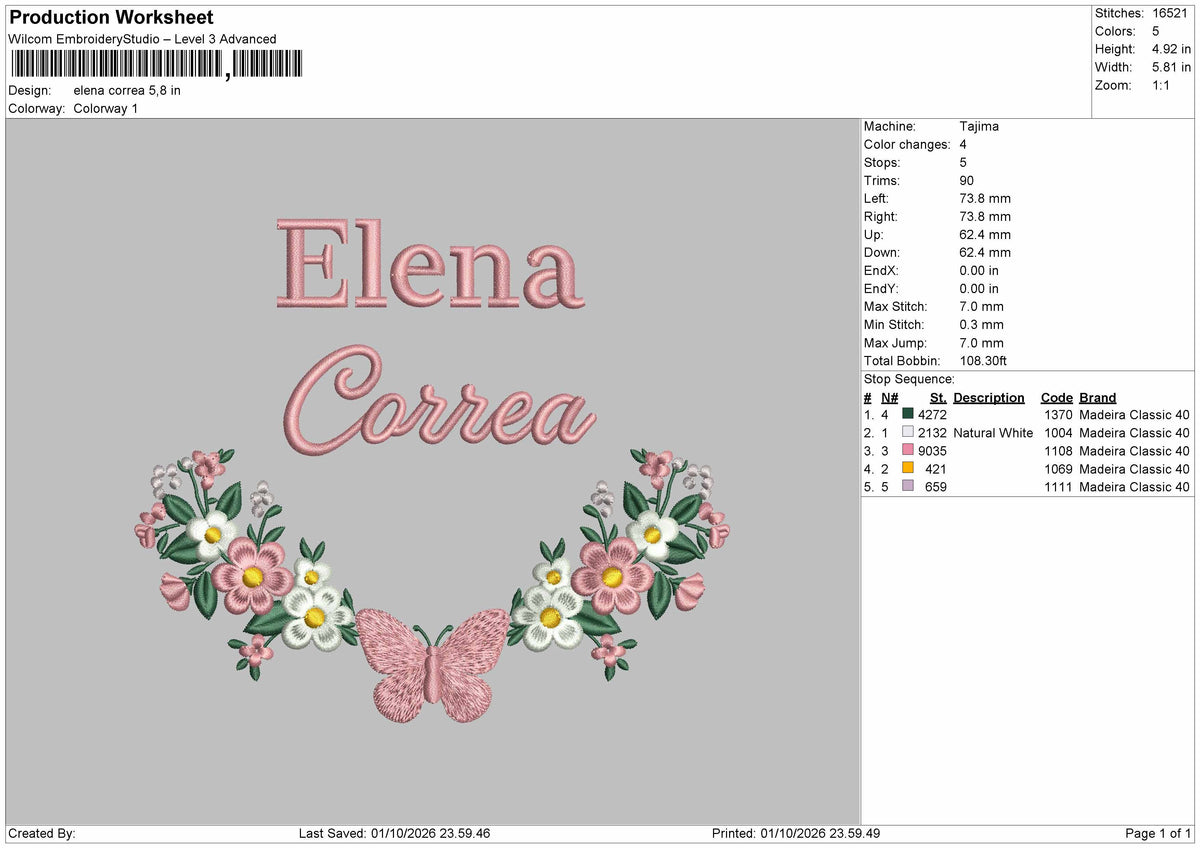Click the stitch count value 16521

pos(1171,13)
